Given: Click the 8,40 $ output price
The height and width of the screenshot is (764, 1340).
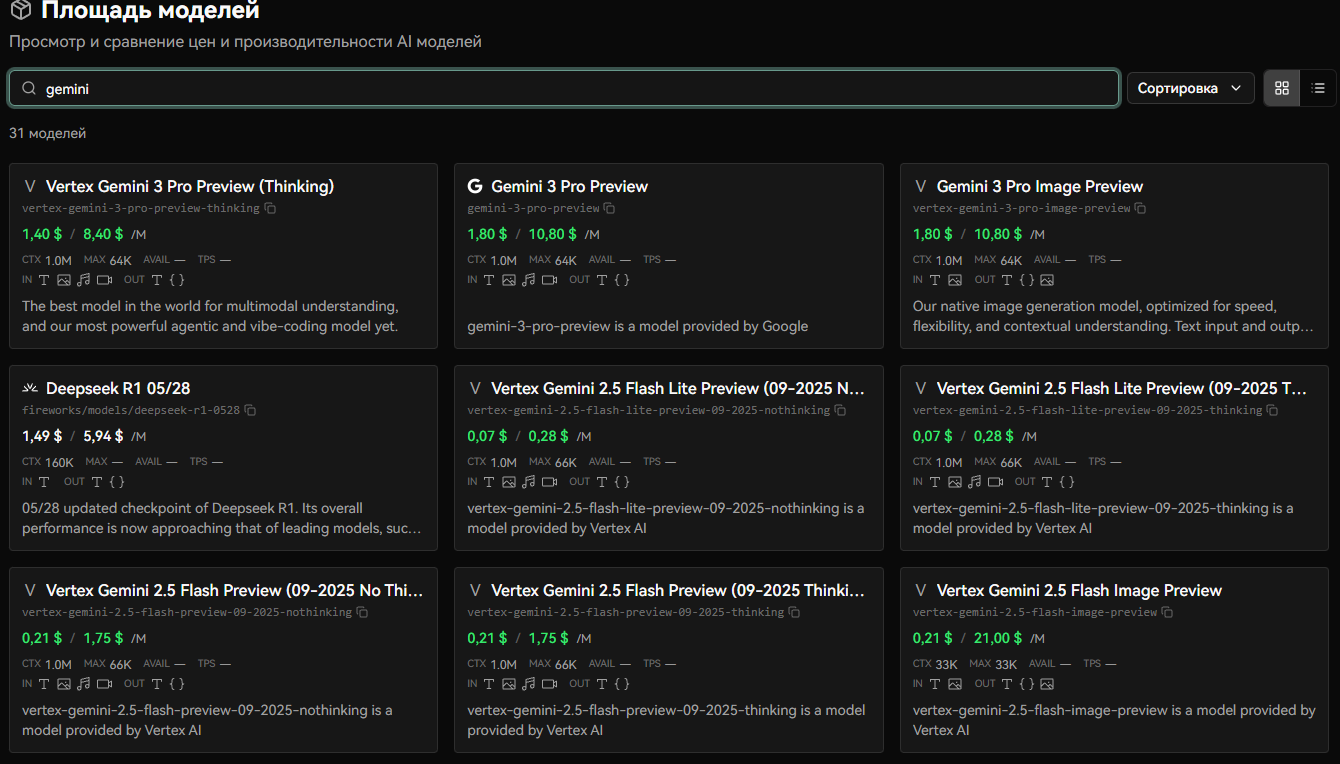Looking at the screenshot, I should [x=103, y=234].
